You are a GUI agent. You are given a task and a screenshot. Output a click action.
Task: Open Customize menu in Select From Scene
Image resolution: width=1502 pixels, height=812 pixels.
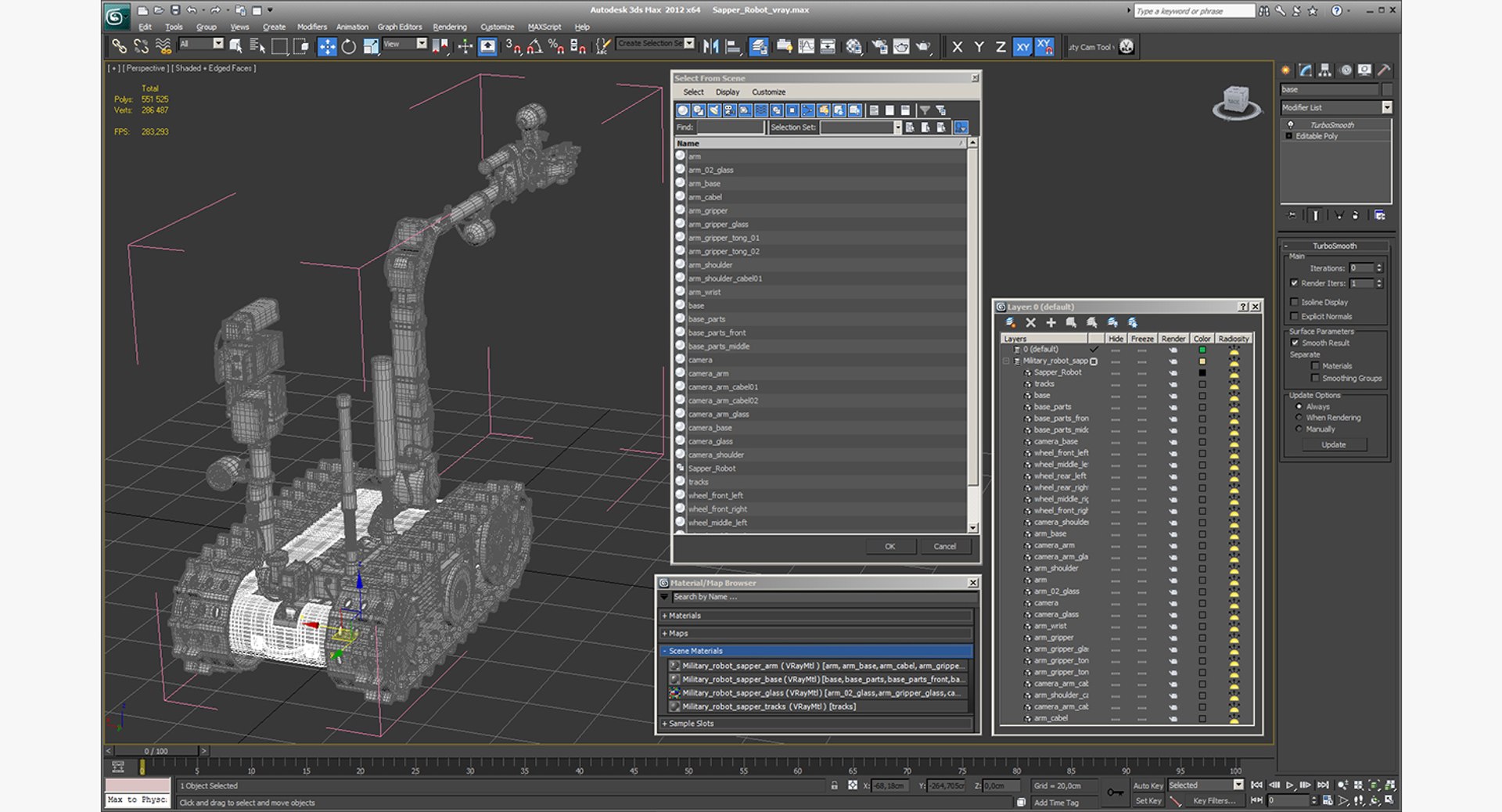pyautogui.click(x=769, y=92)
